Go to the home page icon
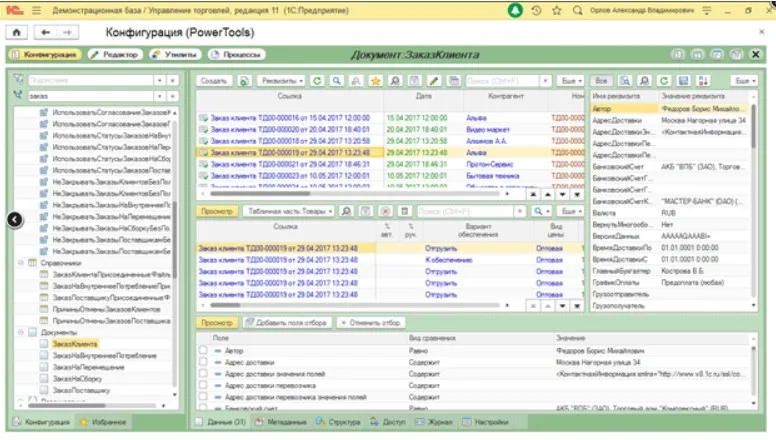The height and width of the screenshot is (440, 776). 16,32
